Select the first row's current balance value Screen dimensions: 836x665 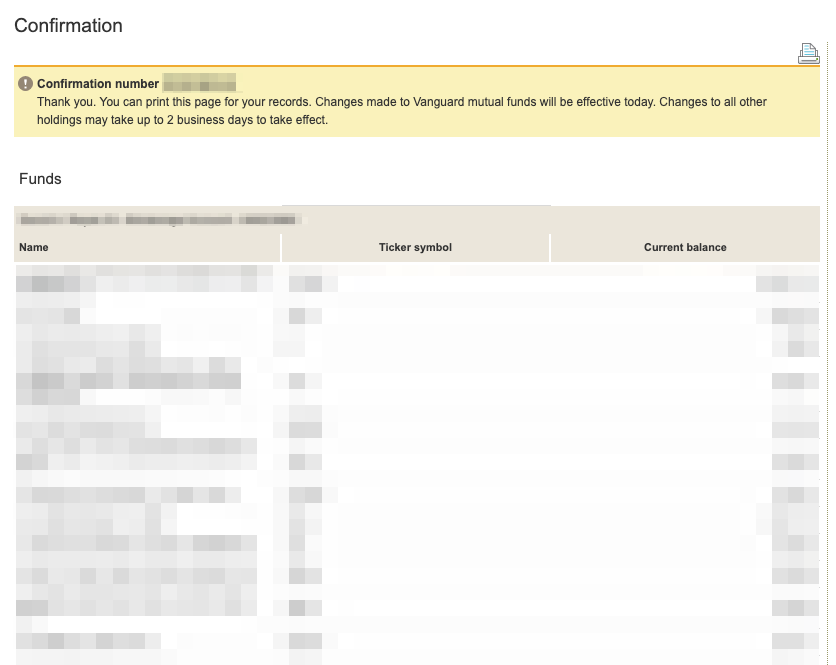pyautogui.click(x=788, y=283)
